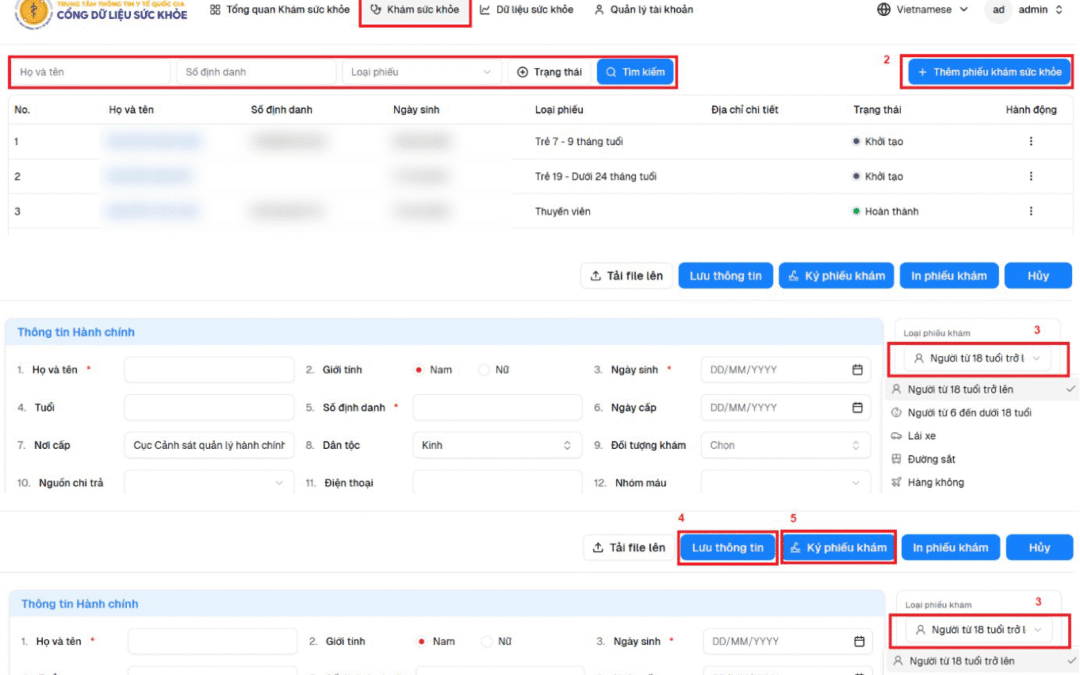Click the 4. Tuổi input field
Viewport: 1080px width, 675px height.
(209, 408)
